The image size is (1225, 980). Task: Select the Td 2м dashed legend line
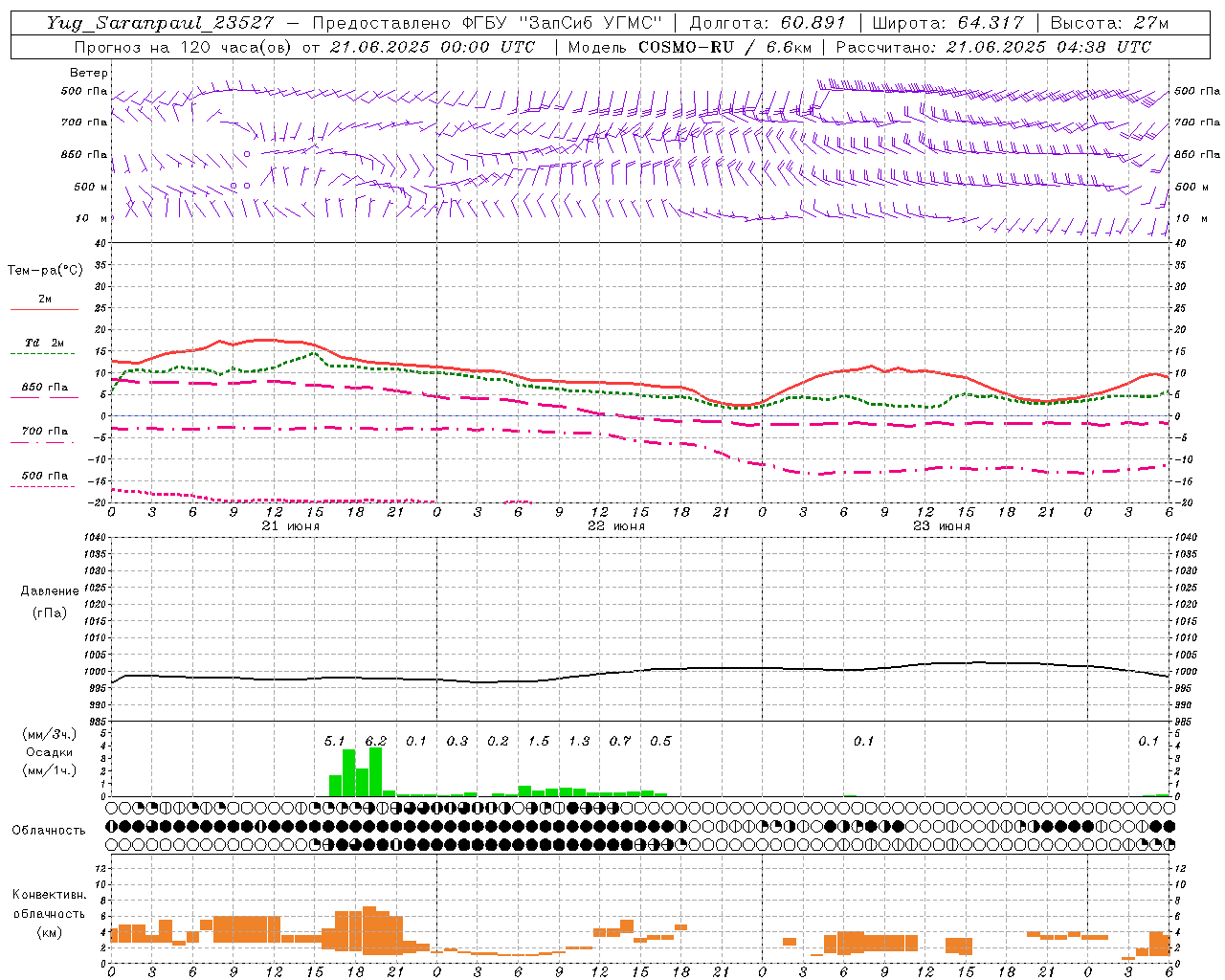pyautogui.click(x=42, y=353)
